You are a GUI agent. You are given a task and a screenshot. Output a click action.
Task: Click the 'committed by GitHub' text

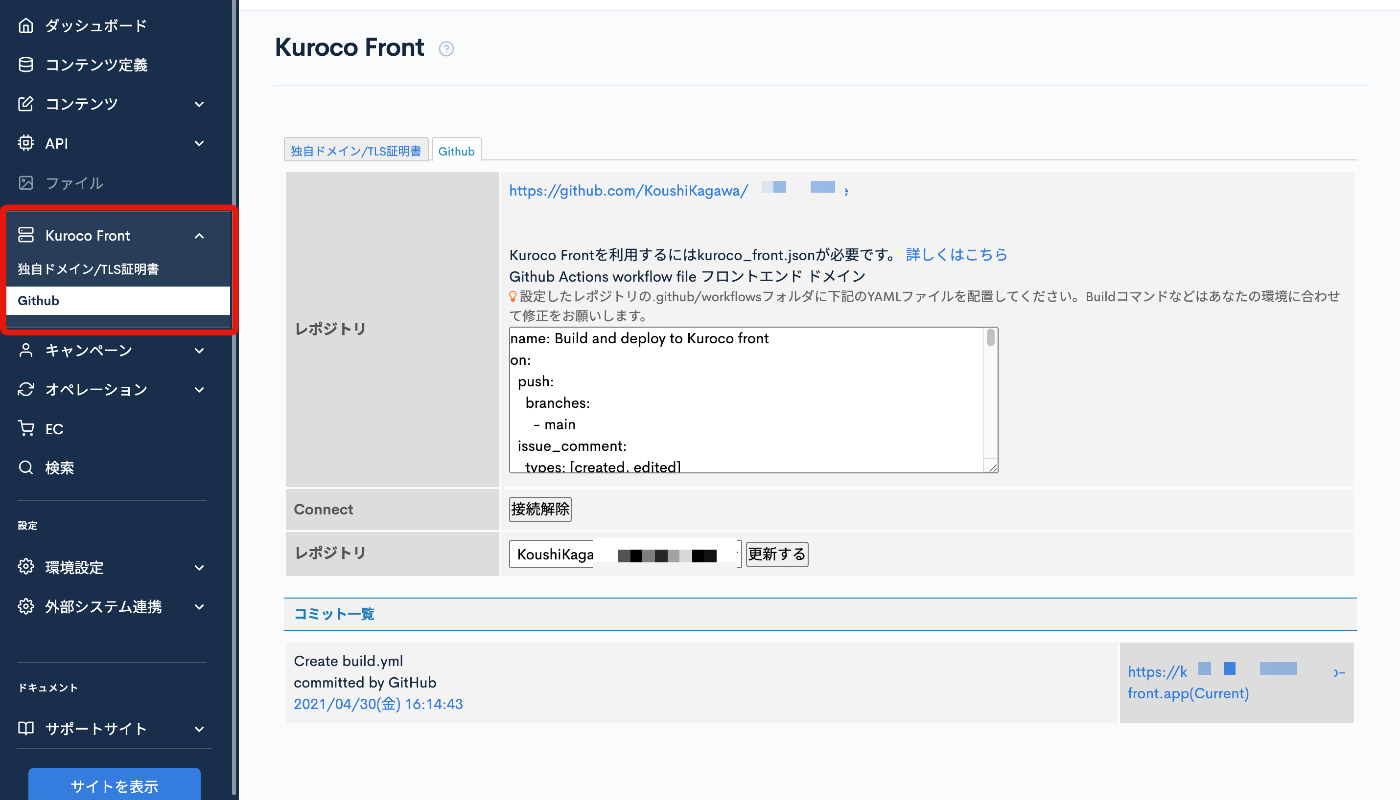click(365, 682)
